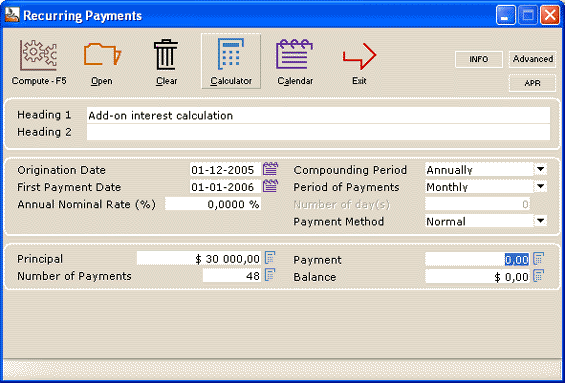Click the INFO button
The width and height of the screenshot is (565, 383).
click(x=479, y=59)
